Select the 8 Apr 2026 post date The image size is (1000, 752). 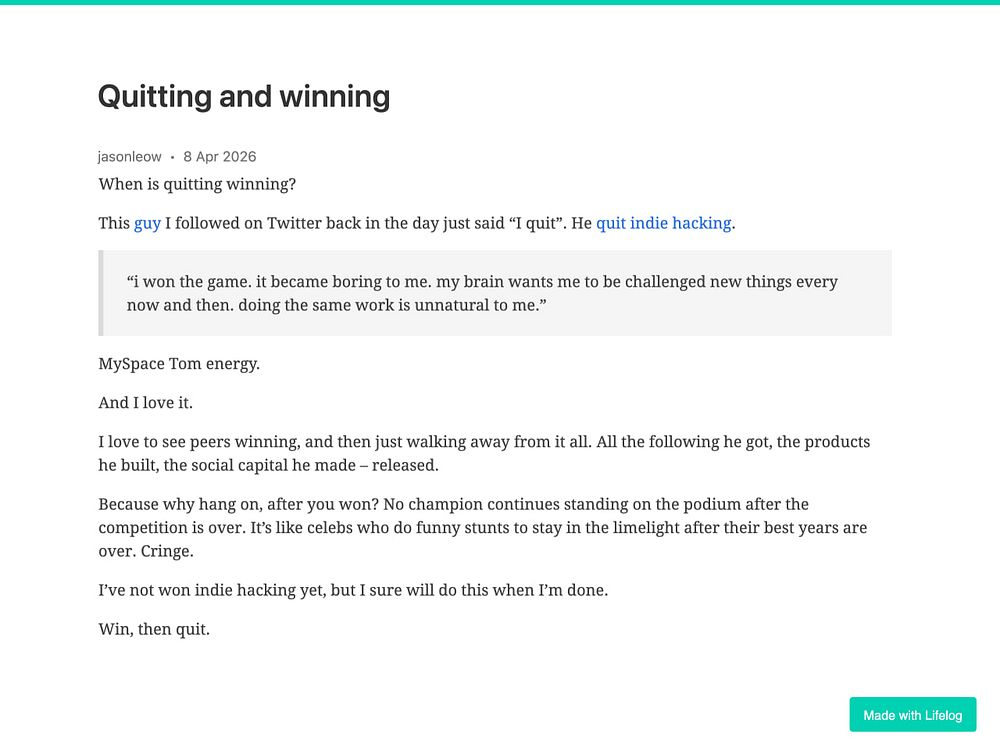pos(219,156)
